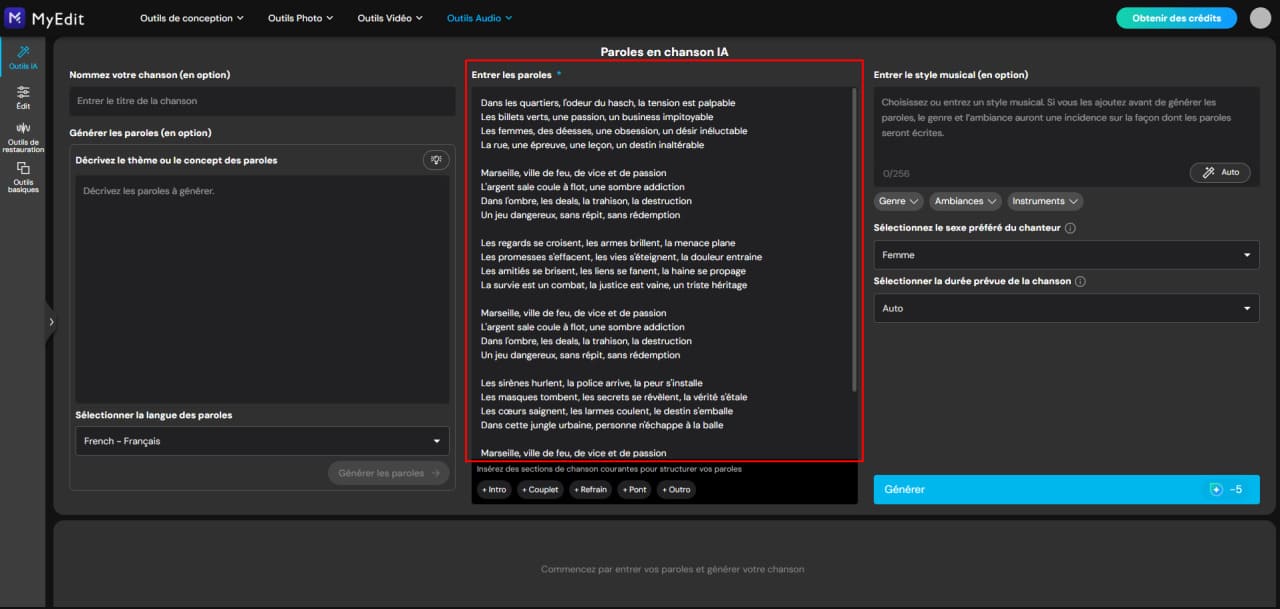Click 'Entrer le style musical (en option)' label

click(951, 75)
